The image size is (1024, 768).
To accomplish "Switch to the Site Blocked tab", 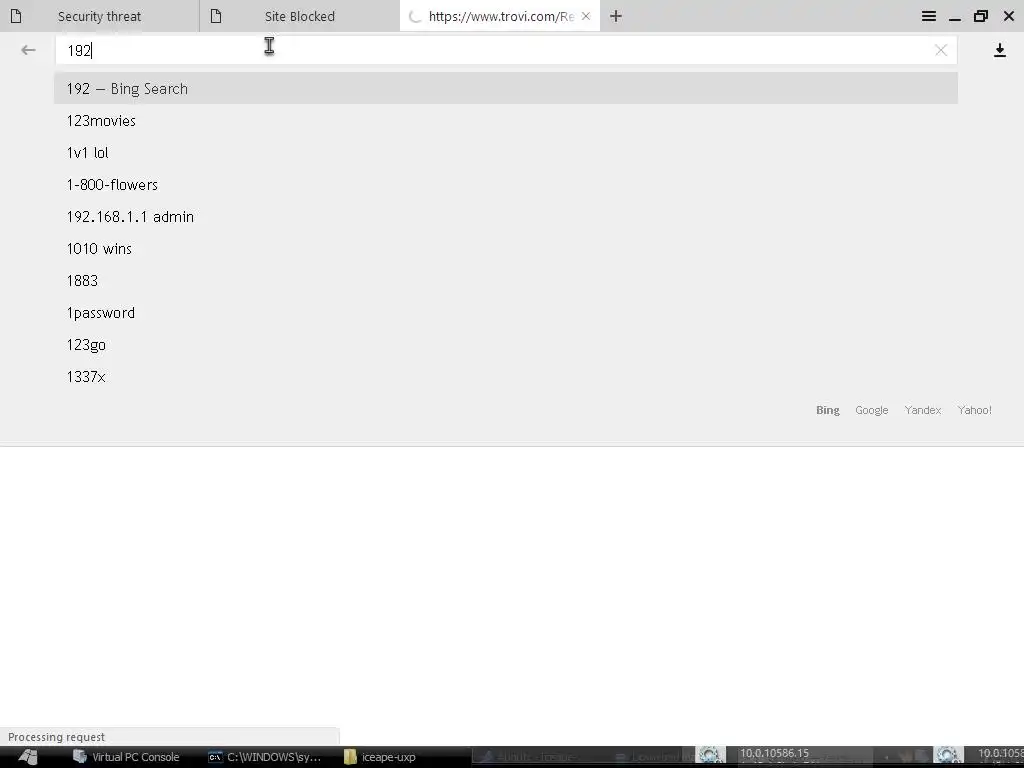I will pos(300,16).
